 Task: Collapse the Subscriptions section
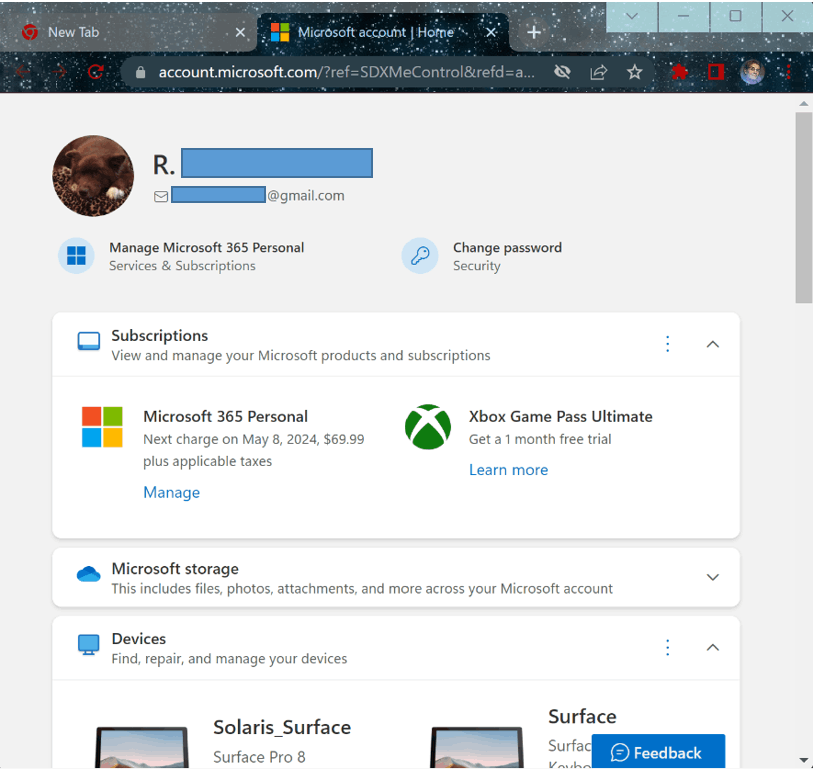click(712, 344)
